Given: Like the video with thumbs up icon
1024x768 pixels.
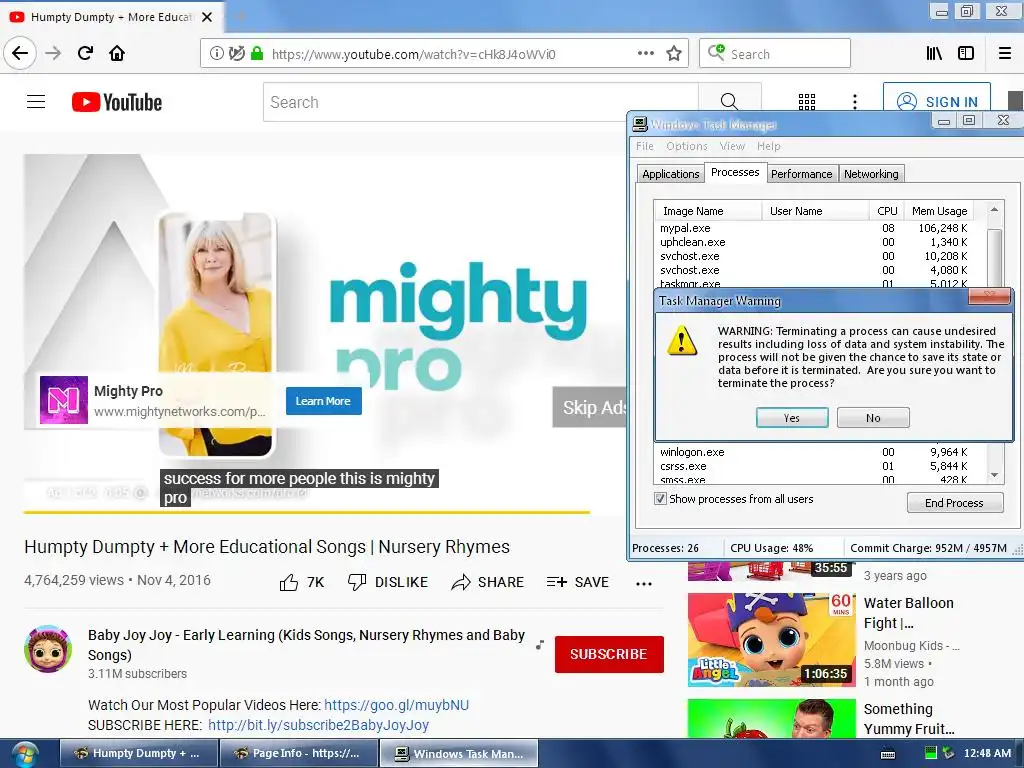Looking at the screenshot, I should [x=289, y=582].
